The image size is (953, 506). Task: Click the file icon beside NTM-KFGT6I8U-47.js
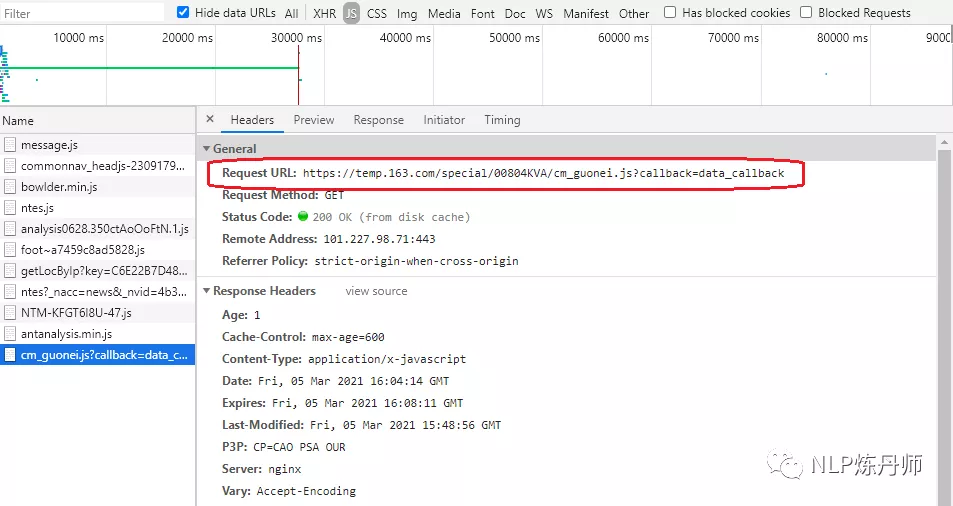click(x=10, y=313)
